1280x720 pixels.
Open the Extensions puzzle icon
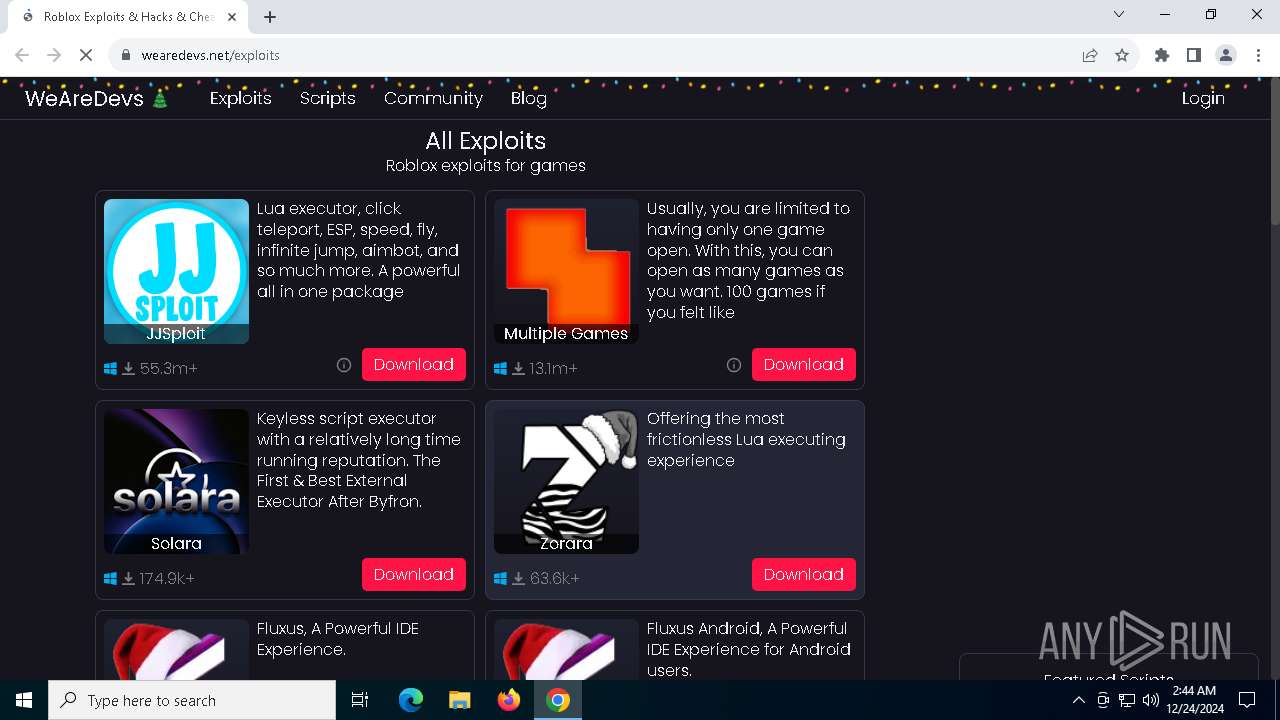[1162, 55]
